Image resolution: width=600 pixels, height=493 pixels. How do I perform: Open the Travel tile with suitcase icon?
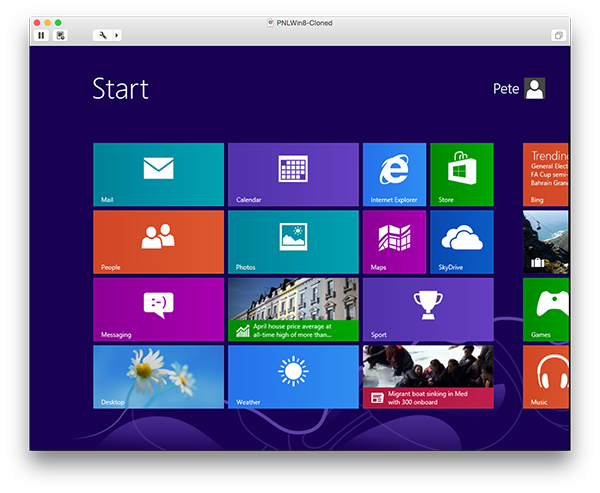pyautogui.click(x=546, y=242)
